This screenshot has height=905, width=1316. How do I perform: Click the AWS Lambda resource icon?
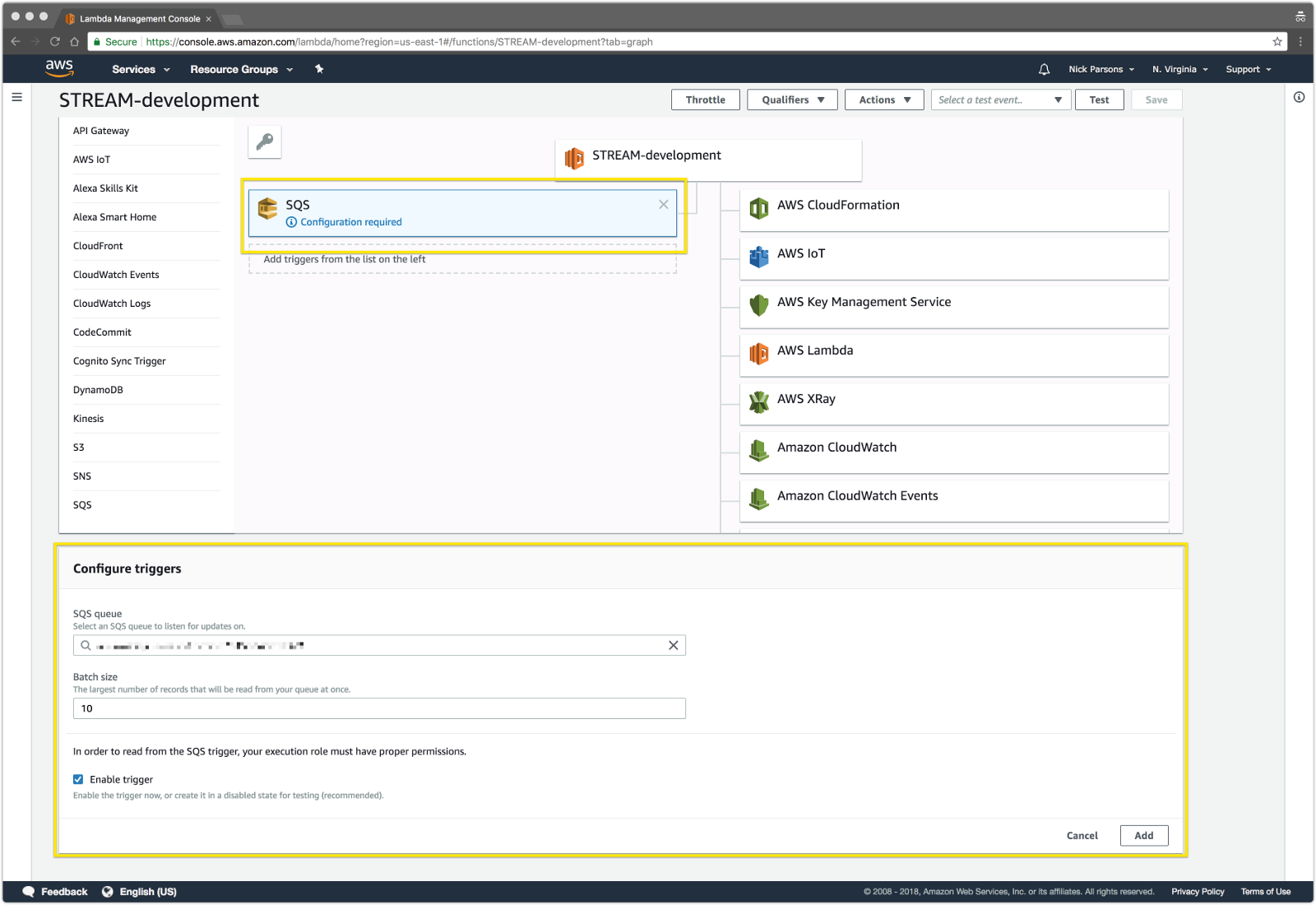[759, 354]
